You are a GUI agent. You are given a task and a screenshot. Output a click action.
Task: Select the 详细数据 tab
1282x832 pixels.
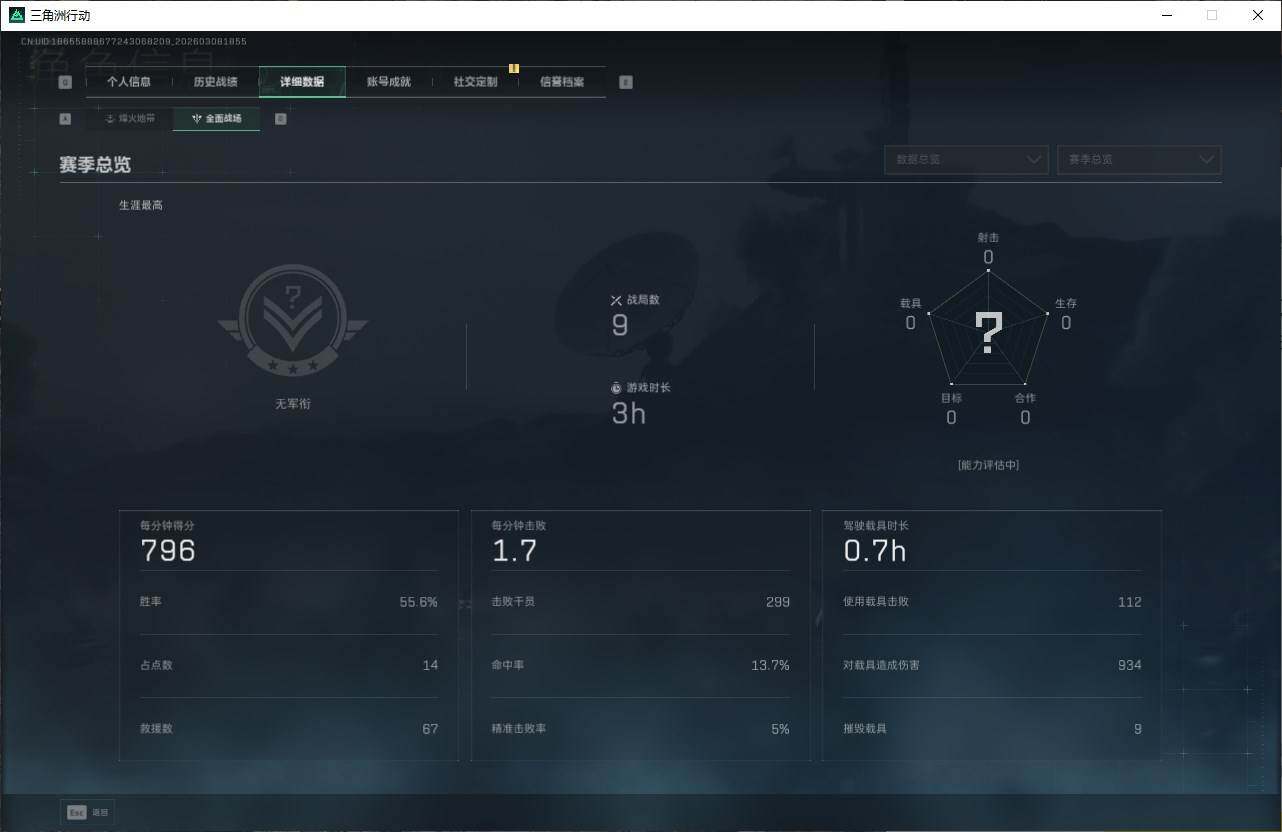(x=302, y=82)
